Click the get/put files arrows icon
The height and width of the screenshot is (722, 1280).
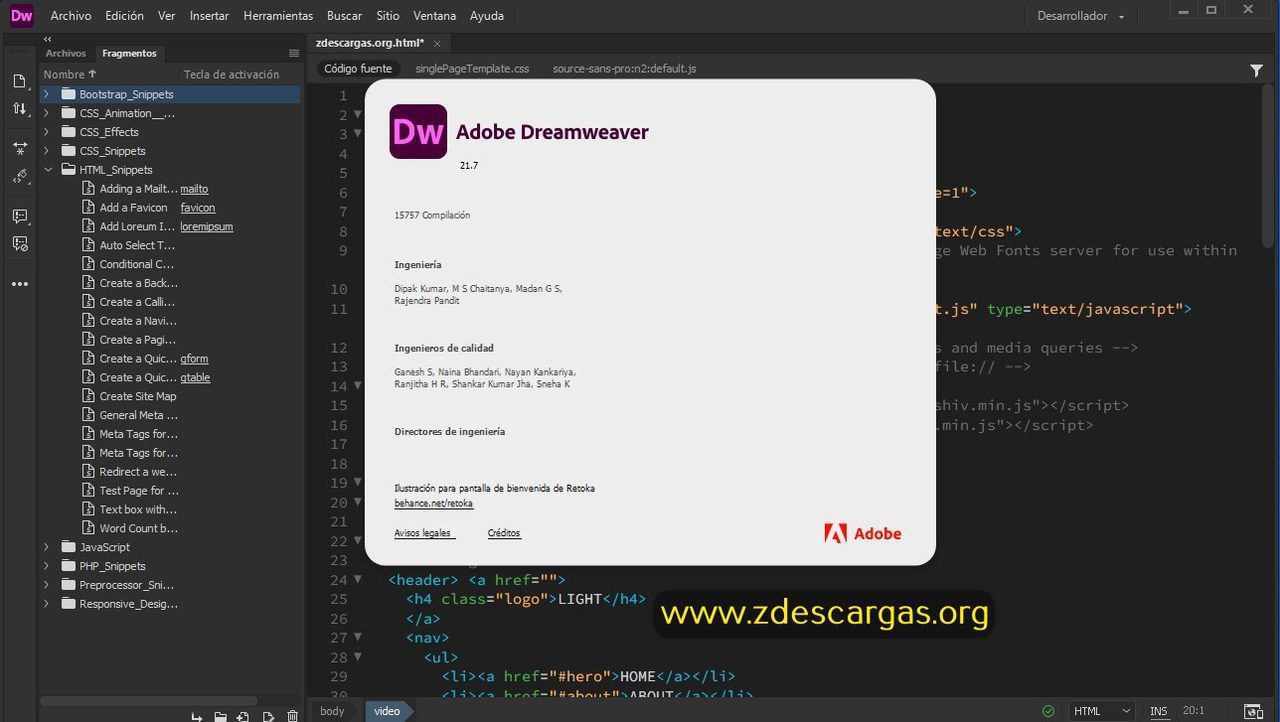[19, 108]
